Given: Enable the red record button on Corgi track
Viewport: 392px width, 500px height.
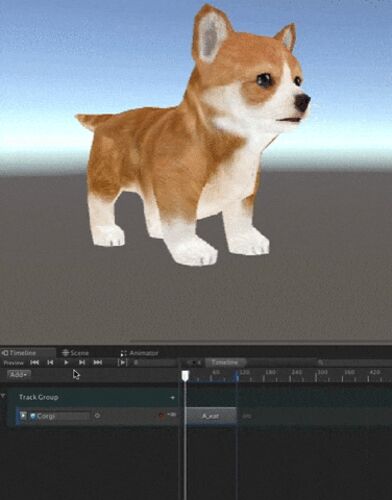Looking at the screenshot, I should click(162, 415).
